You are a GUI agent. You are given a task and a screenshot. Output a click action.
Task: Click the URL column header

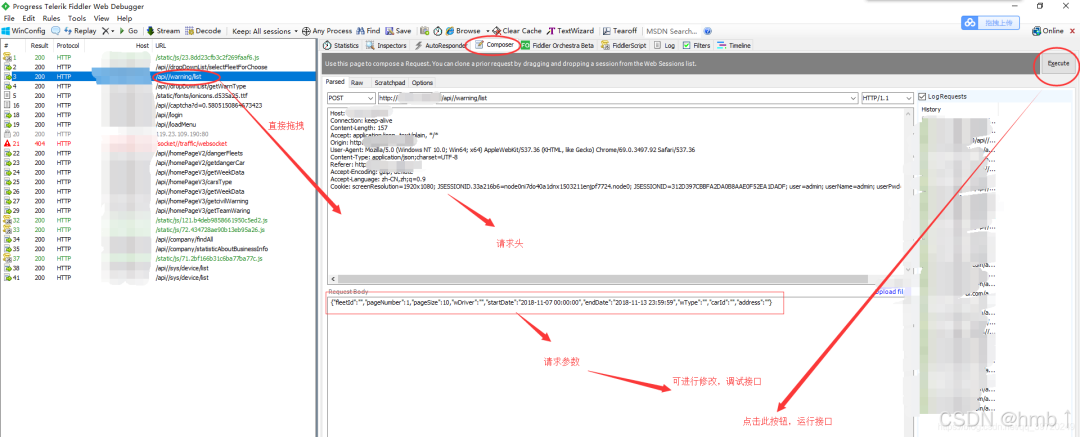[234, 45]
